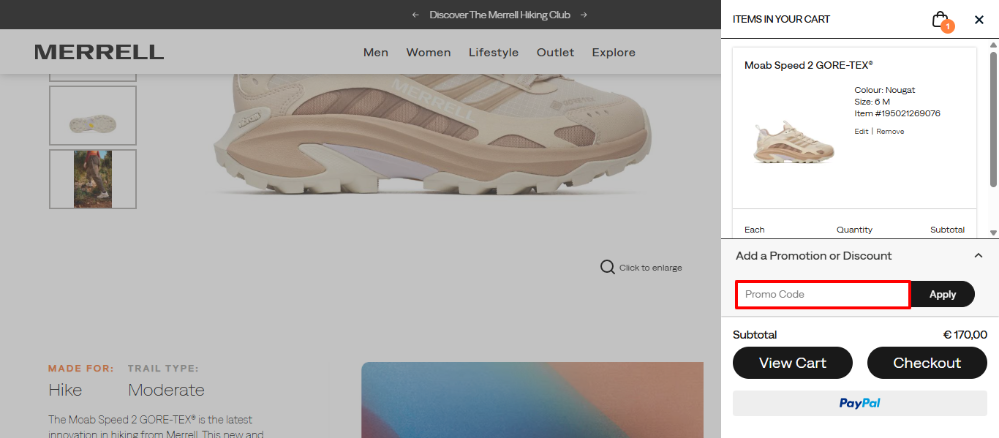Open the Lifestyle menu

tap(494, 52)
